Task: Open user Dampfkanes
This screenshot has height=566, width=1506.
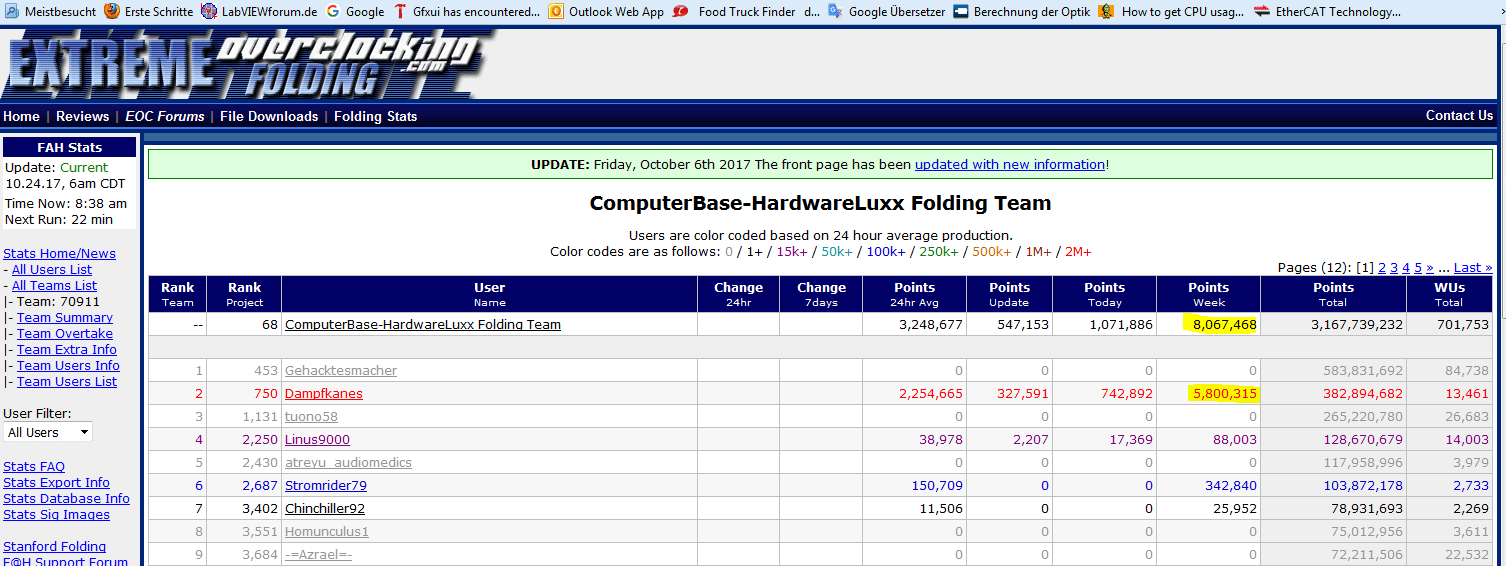Action: (324, 393)
